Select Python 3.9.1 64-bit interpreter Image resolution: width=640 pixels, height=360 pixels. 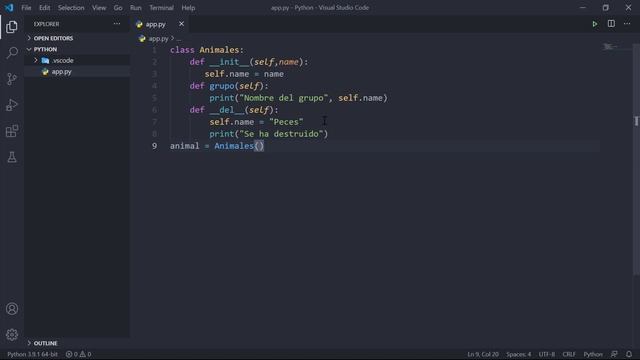click(x=32, y=354)
